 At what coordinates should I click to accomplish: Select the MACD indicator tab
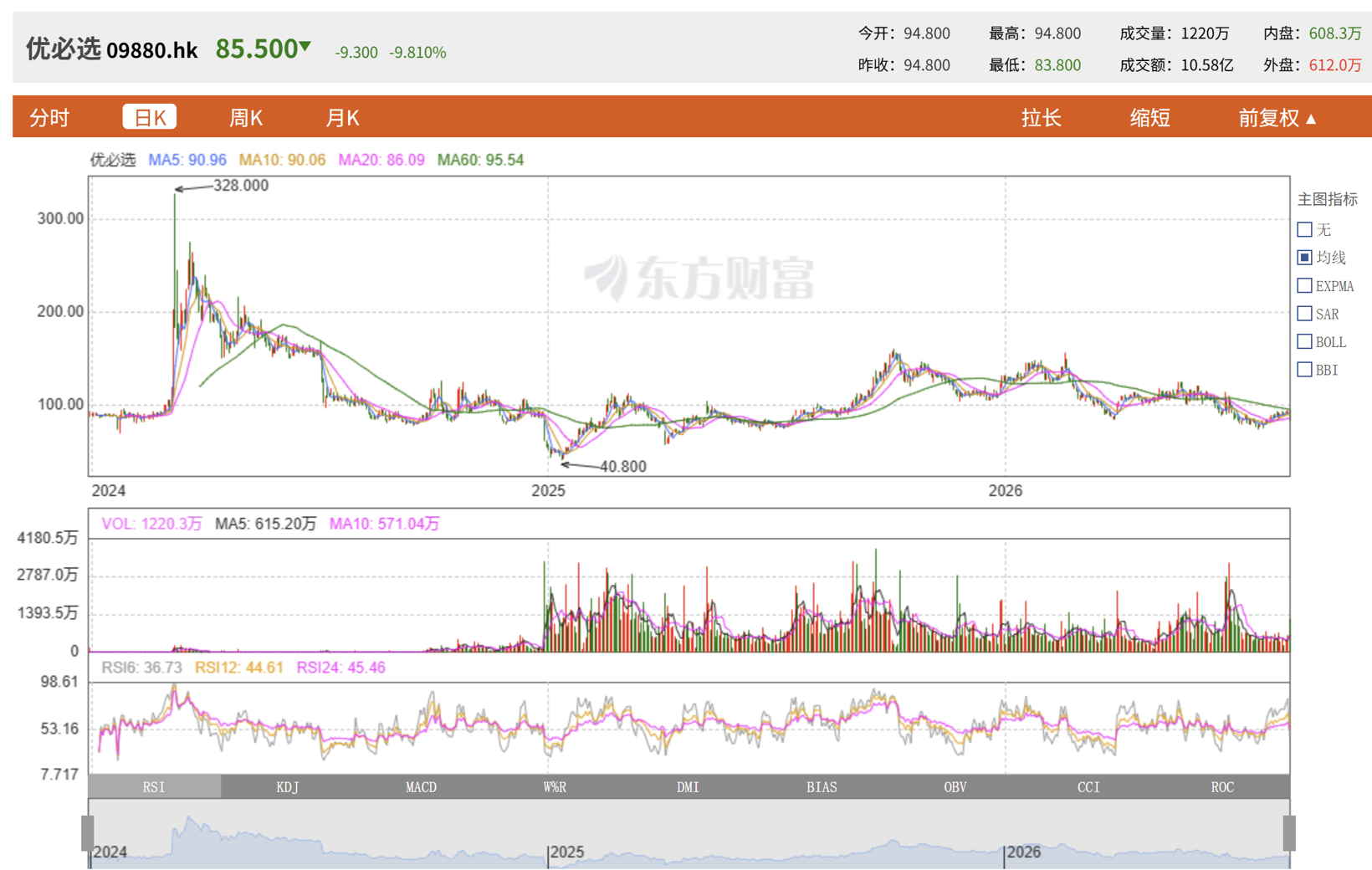(x=421, y=786)
